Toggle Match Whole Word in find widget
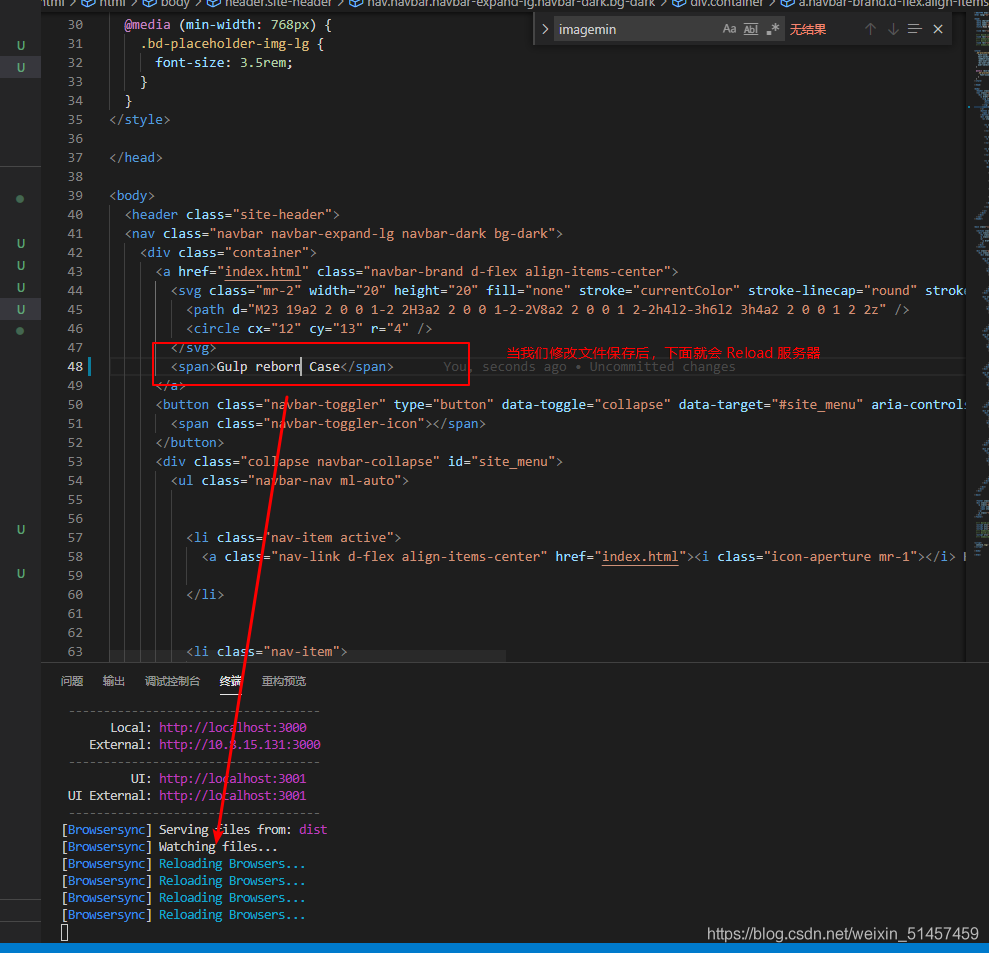 pos(751,29)
